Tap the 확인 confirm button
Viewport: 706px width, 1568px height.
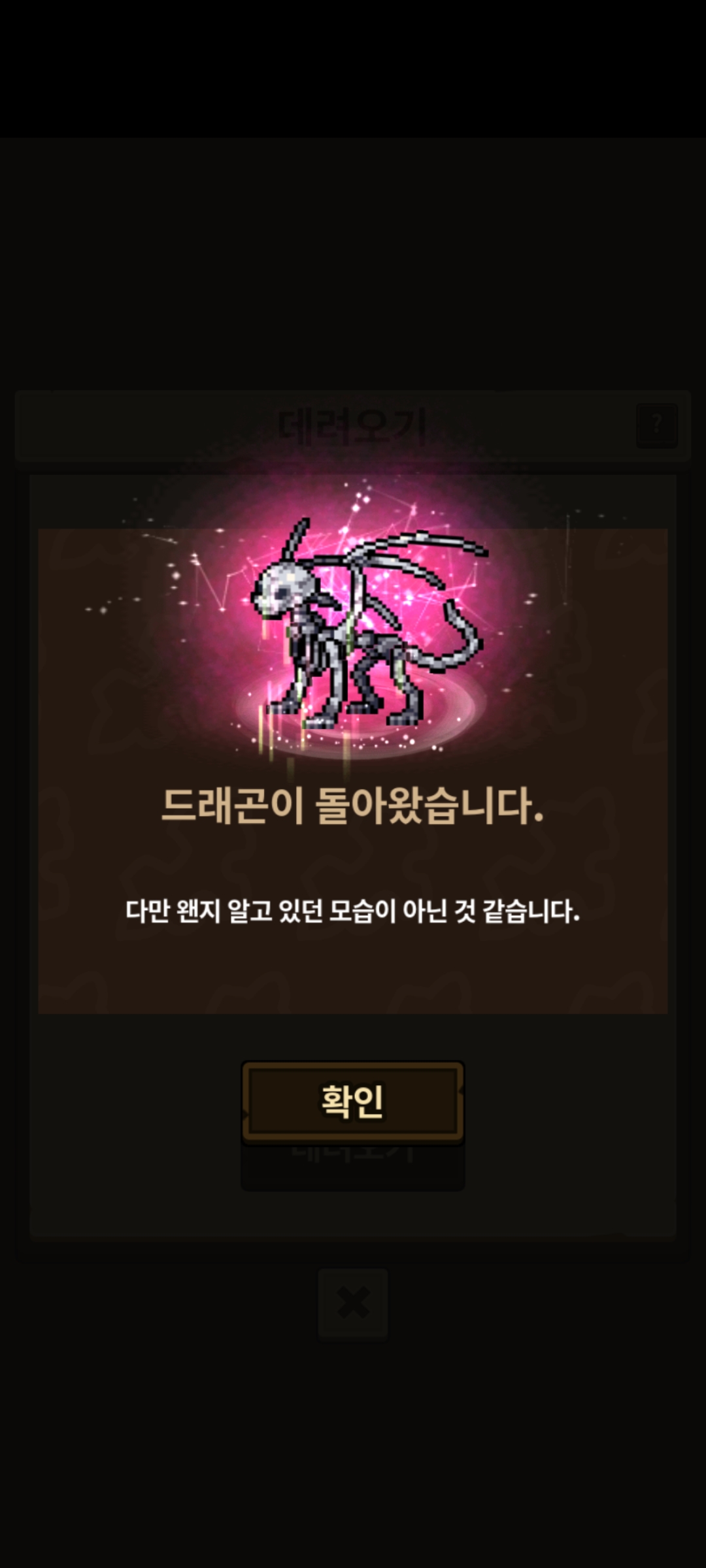coord(353,1102)
